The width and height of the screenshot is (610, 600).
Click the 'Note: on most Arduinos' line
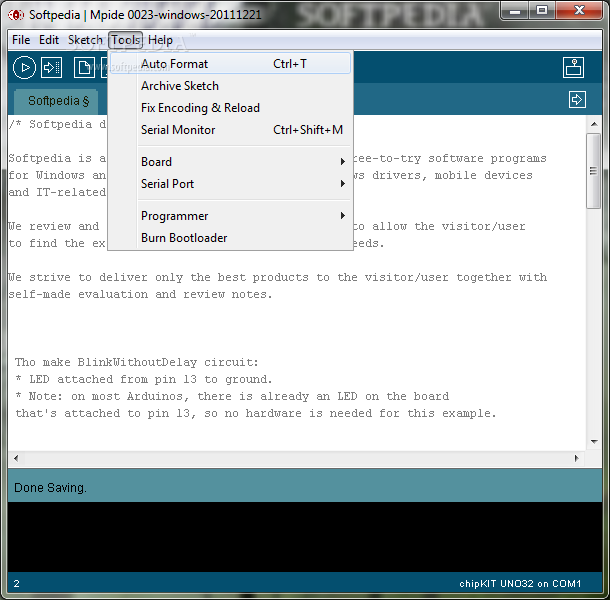click(232, 396)
